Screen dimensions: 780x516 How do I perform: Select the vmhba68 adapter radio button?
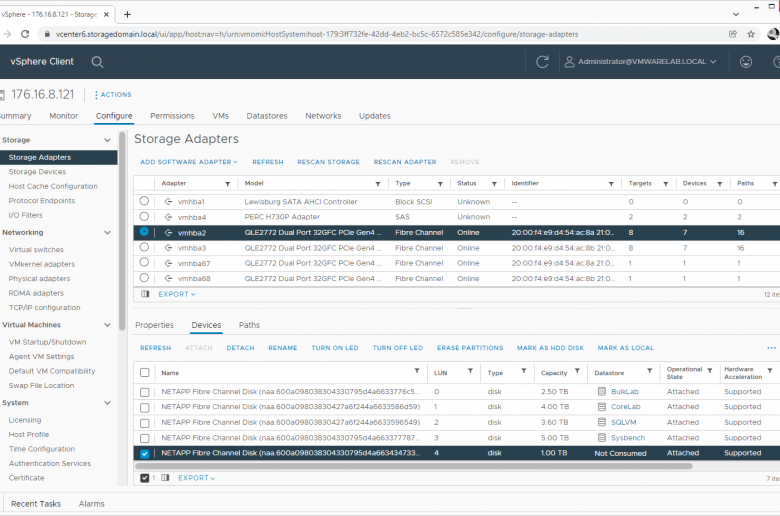144,278
